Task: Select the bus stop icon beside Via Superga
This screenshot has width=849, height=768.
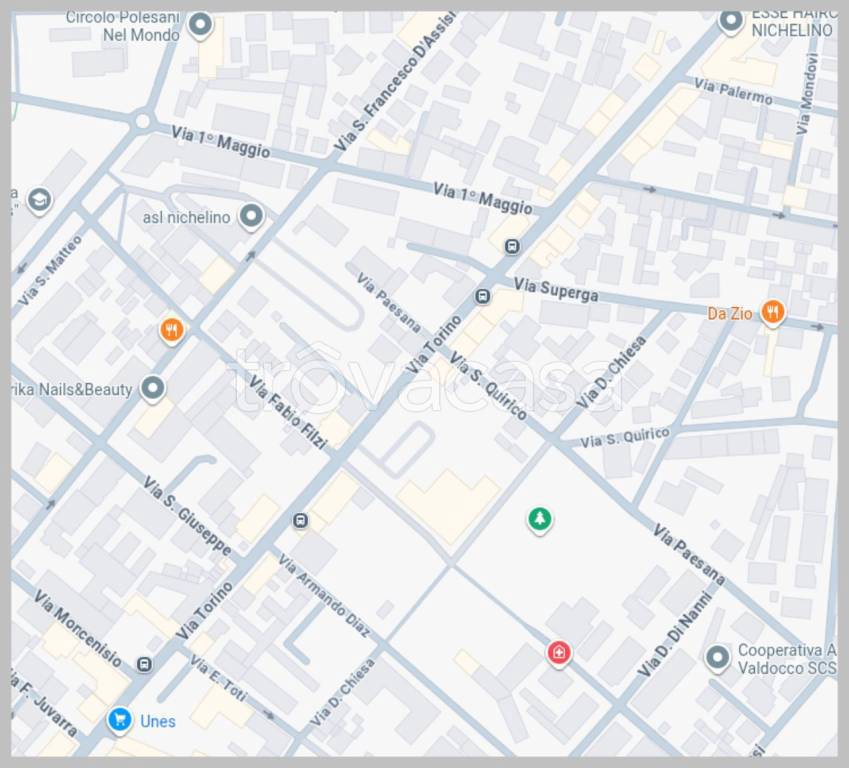Action: coord(483,296)
